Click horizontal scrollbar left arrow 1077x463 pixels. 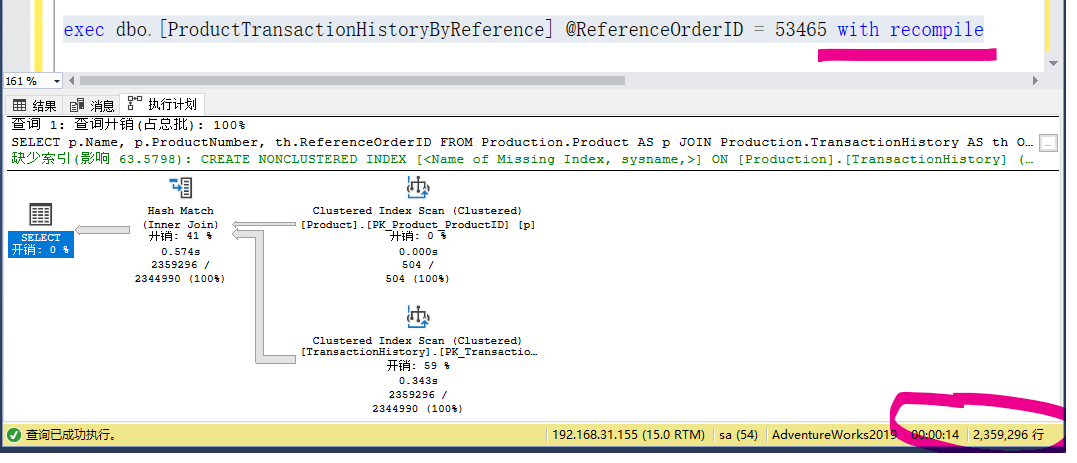(73, 81)
